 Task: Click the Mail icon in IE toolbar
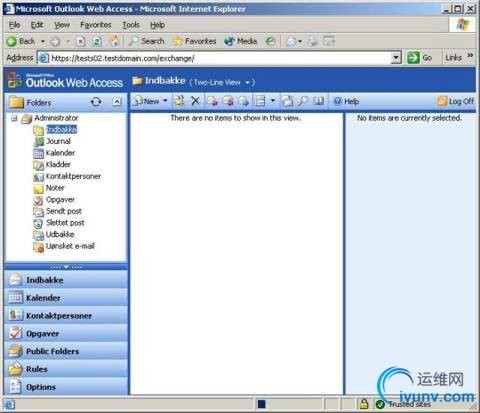coord(292,41)
